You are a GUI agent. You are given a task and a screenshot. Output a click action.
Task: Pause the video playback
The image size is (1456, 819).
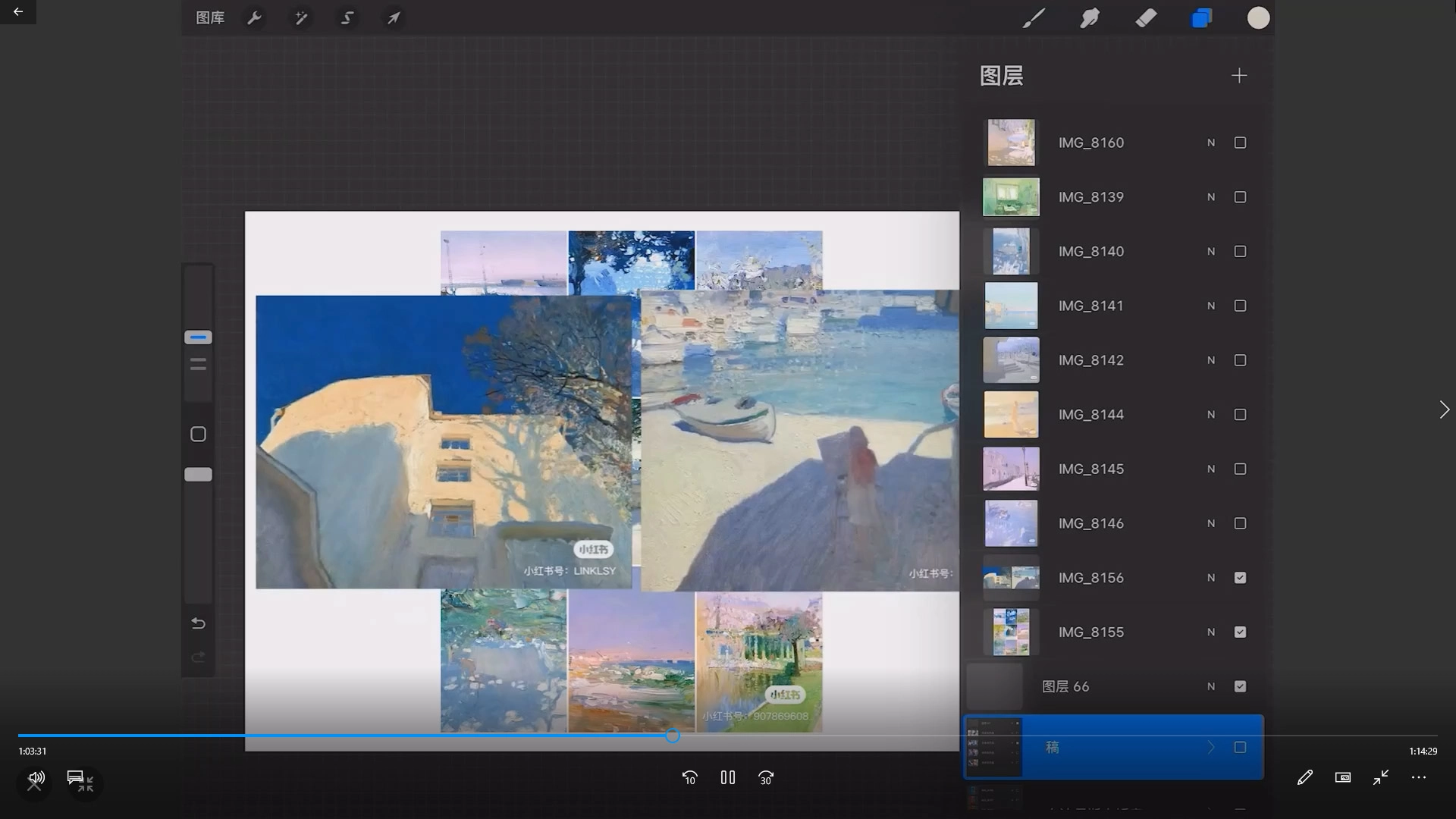pyautogui.click(x=728, y=777)
